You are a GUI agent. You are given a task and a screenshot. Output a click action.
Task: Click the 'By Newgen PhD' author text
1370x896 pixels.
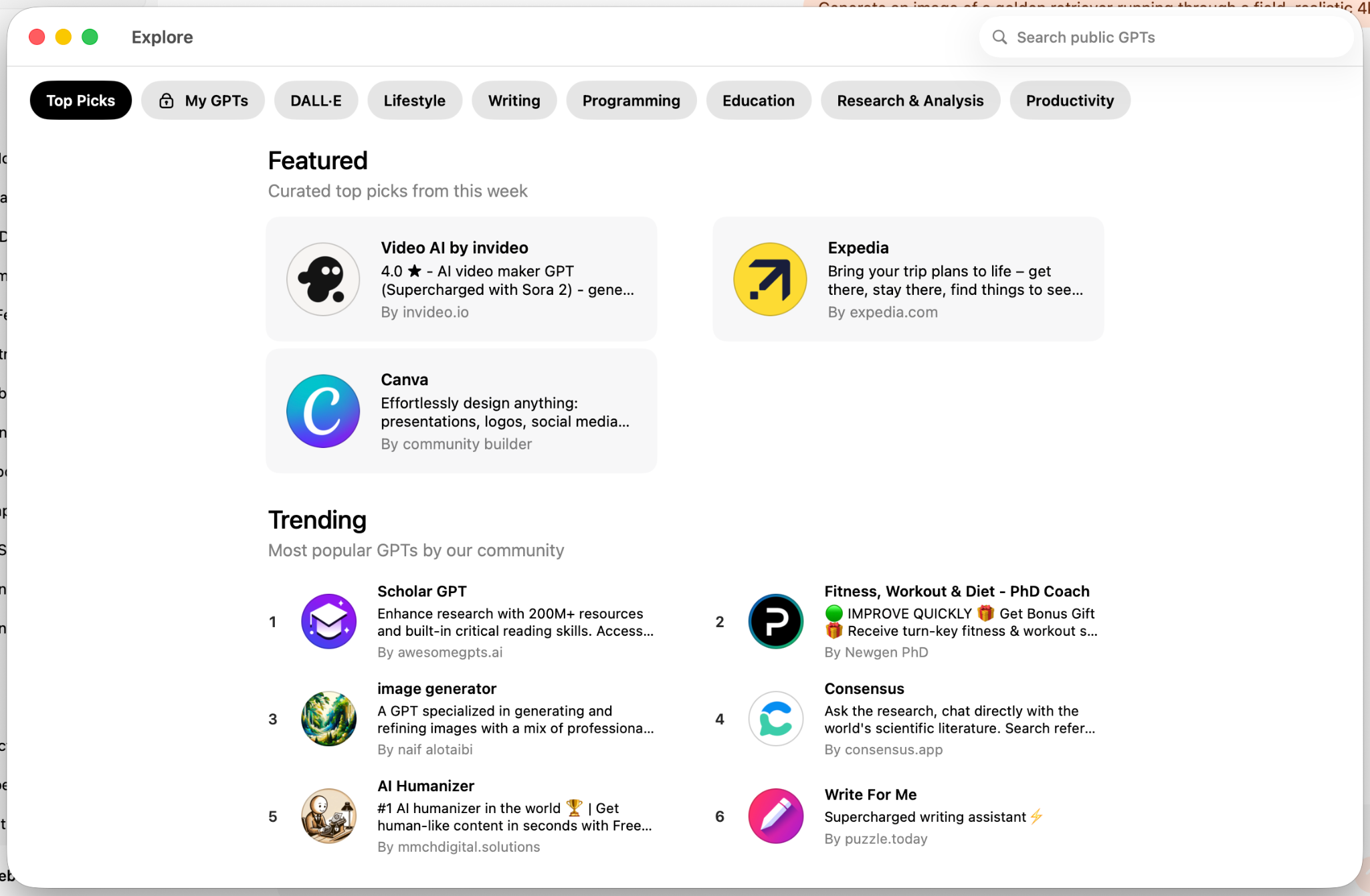click(x=876, y=653)
